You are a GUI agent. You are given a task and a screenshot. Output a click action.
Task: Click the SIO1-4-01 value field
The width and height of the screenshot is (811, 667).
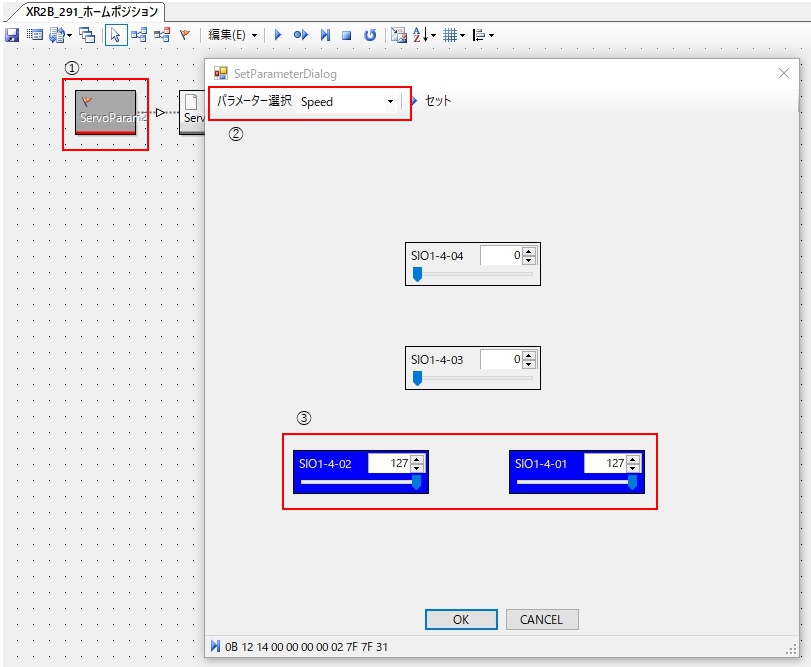(605, 463)
